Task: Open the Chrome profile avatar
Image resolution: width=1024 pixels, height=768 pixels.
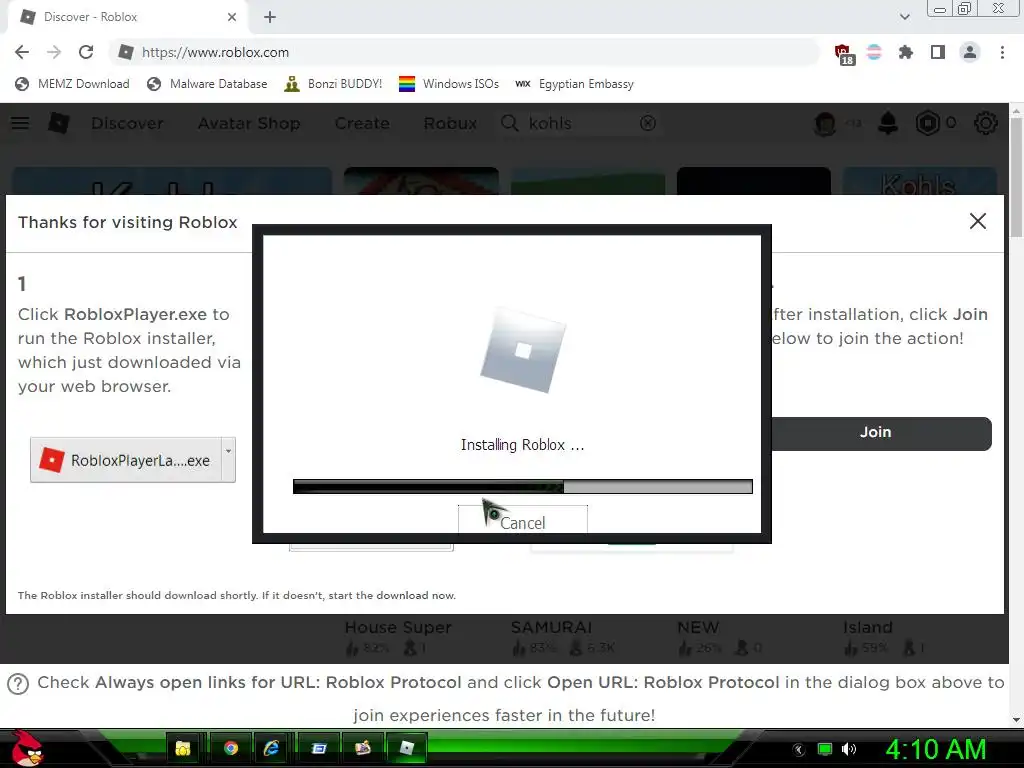Action: pyautogui.click(x=970, y=52)
